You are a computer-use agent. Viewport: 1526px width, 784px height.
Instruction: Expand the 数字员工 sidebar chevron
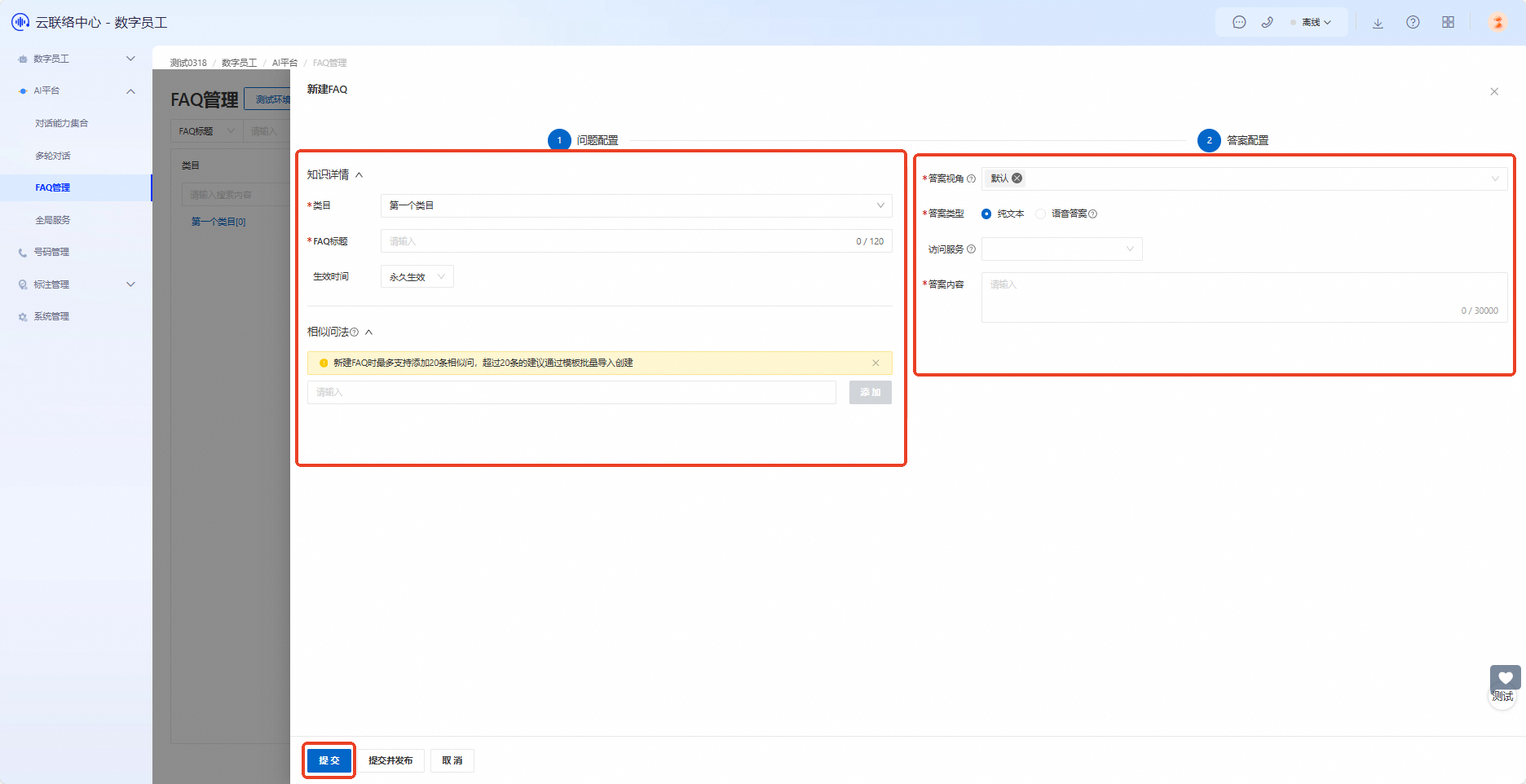pyautogui.click(x=130, y=59)
